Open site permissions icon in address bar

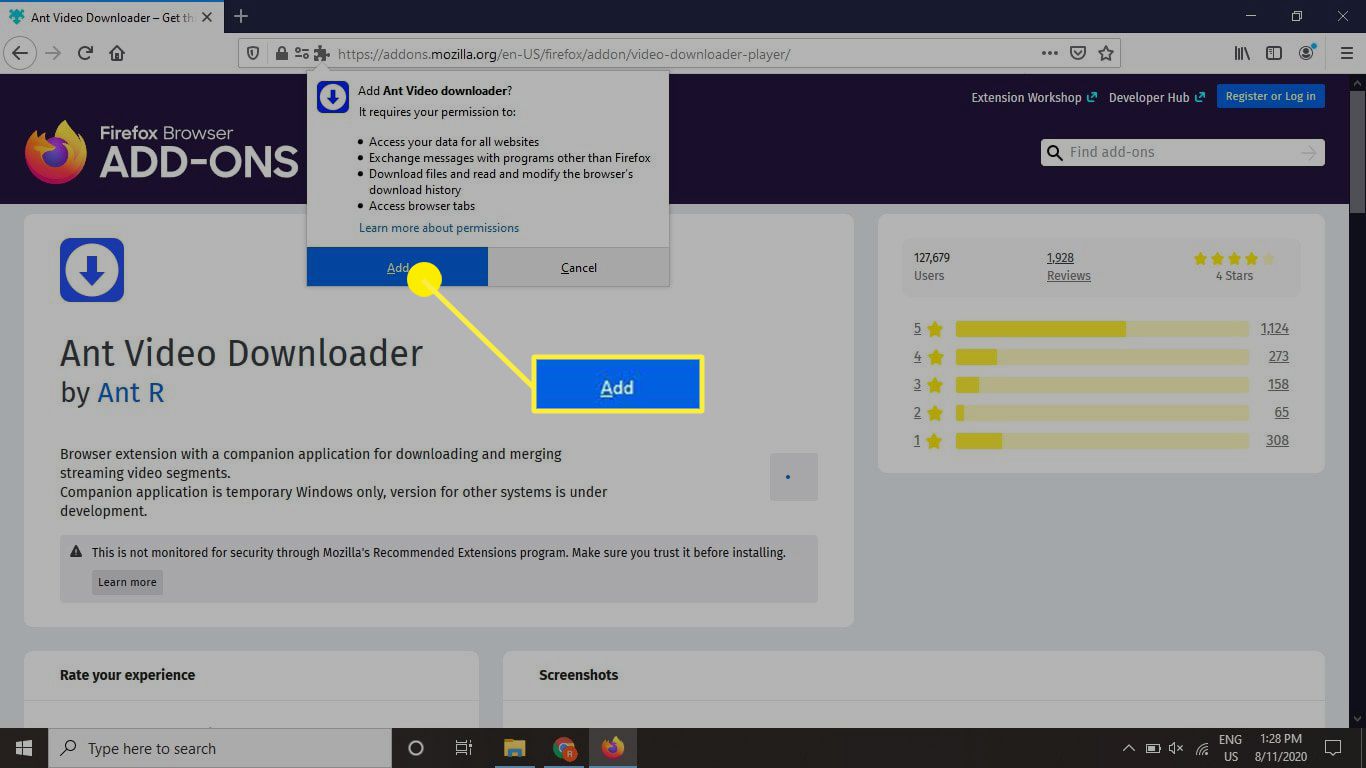(x=300, y=53)
